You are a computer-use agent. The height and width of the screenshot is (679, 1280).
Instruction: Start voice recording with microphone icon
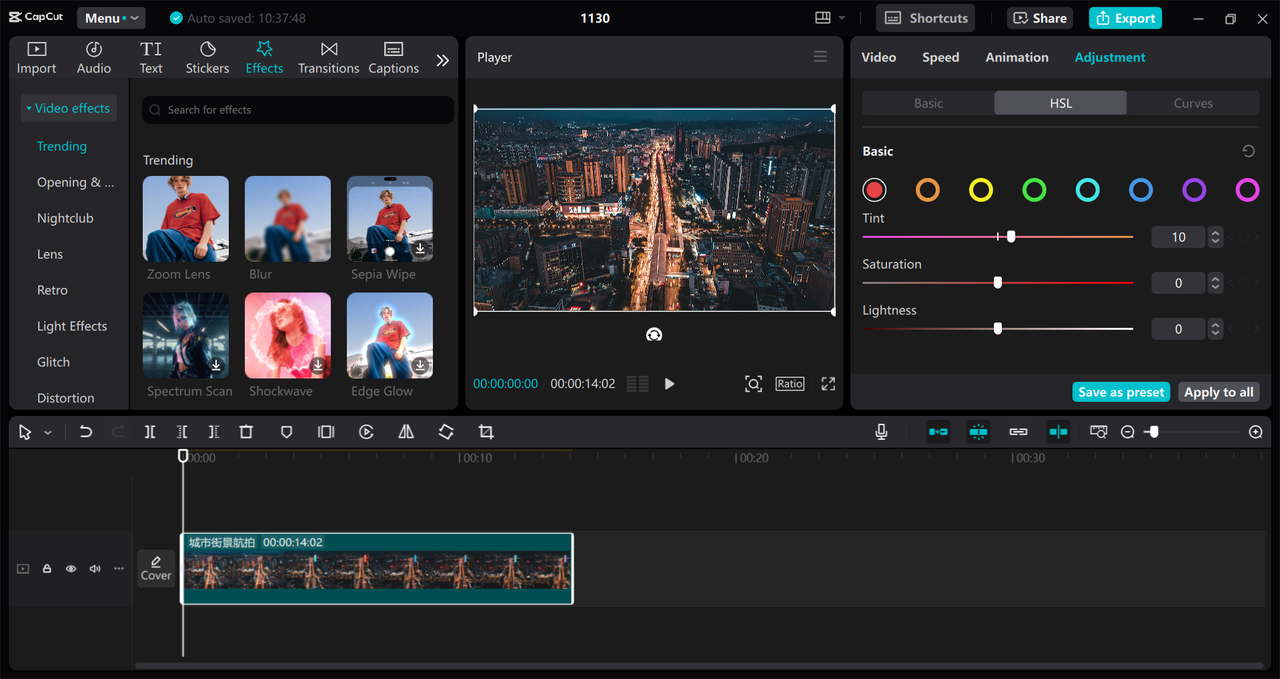point(881,432)
